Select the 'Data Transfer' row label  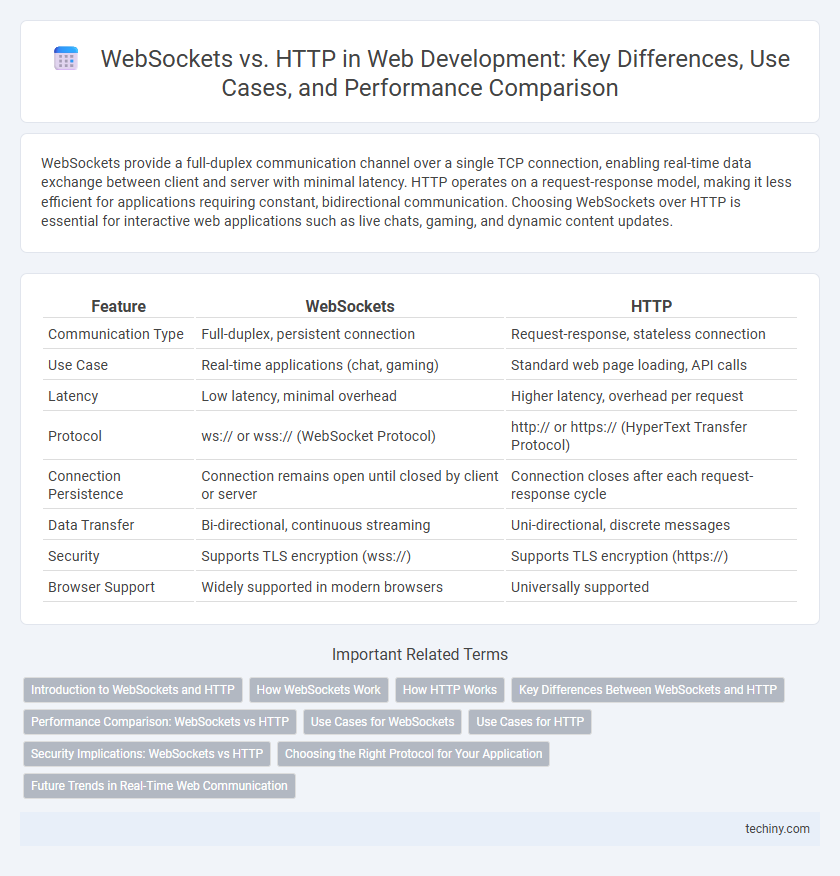pos(91,525)
